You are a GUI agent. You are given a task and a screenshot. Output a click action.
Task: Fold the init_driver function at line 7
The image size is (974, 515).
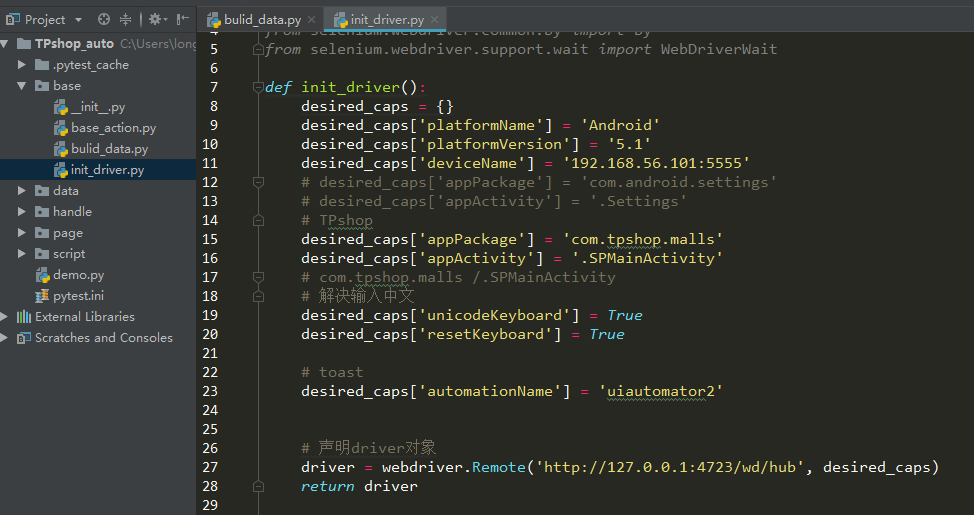[x=258, y=87]
